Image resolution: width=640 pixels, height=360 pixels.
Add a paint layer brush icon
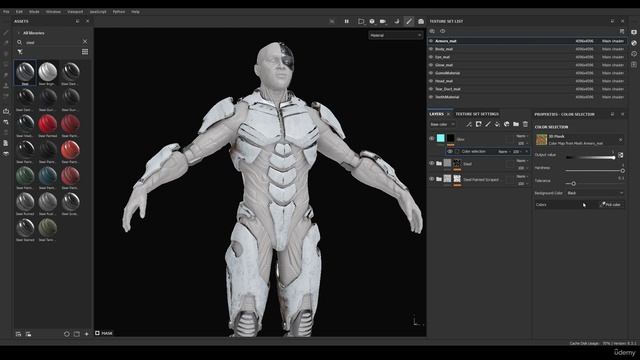tap(488, 124)
